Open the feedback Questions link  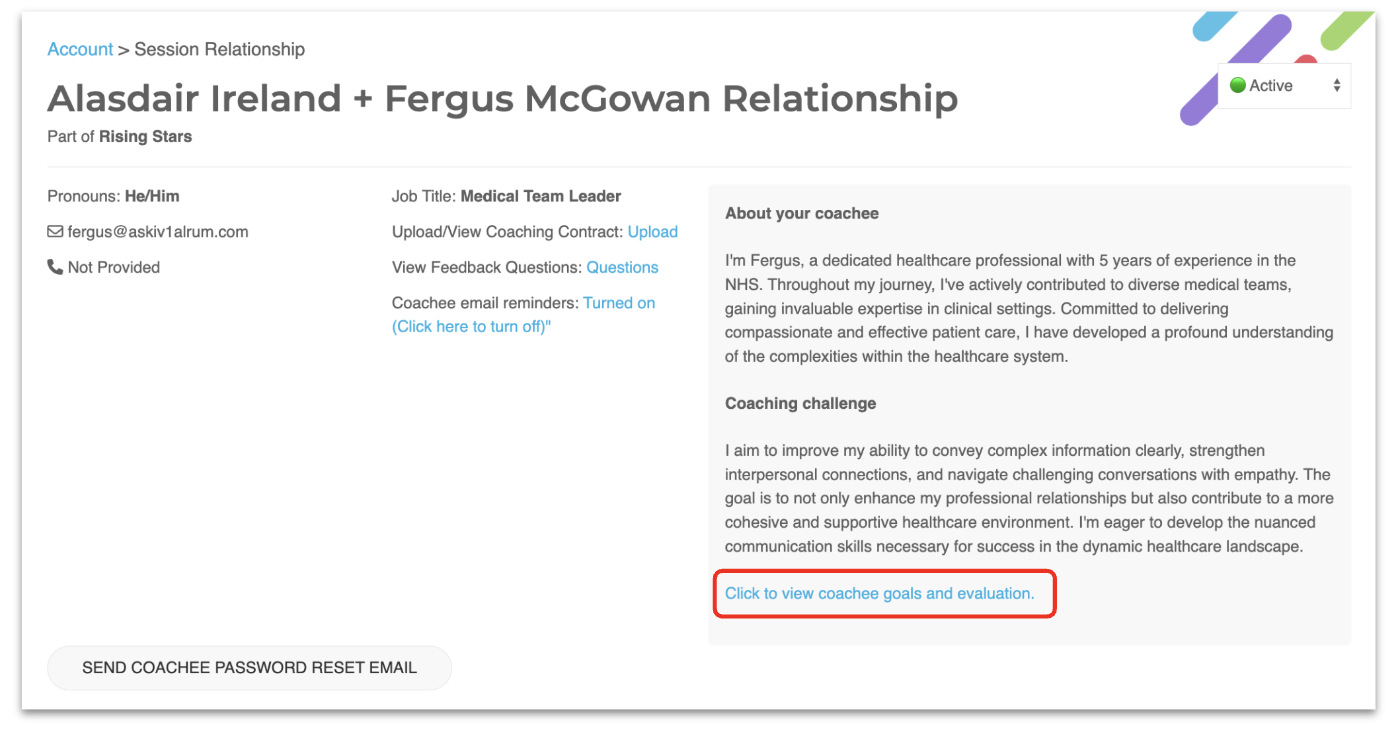(622, 267)
